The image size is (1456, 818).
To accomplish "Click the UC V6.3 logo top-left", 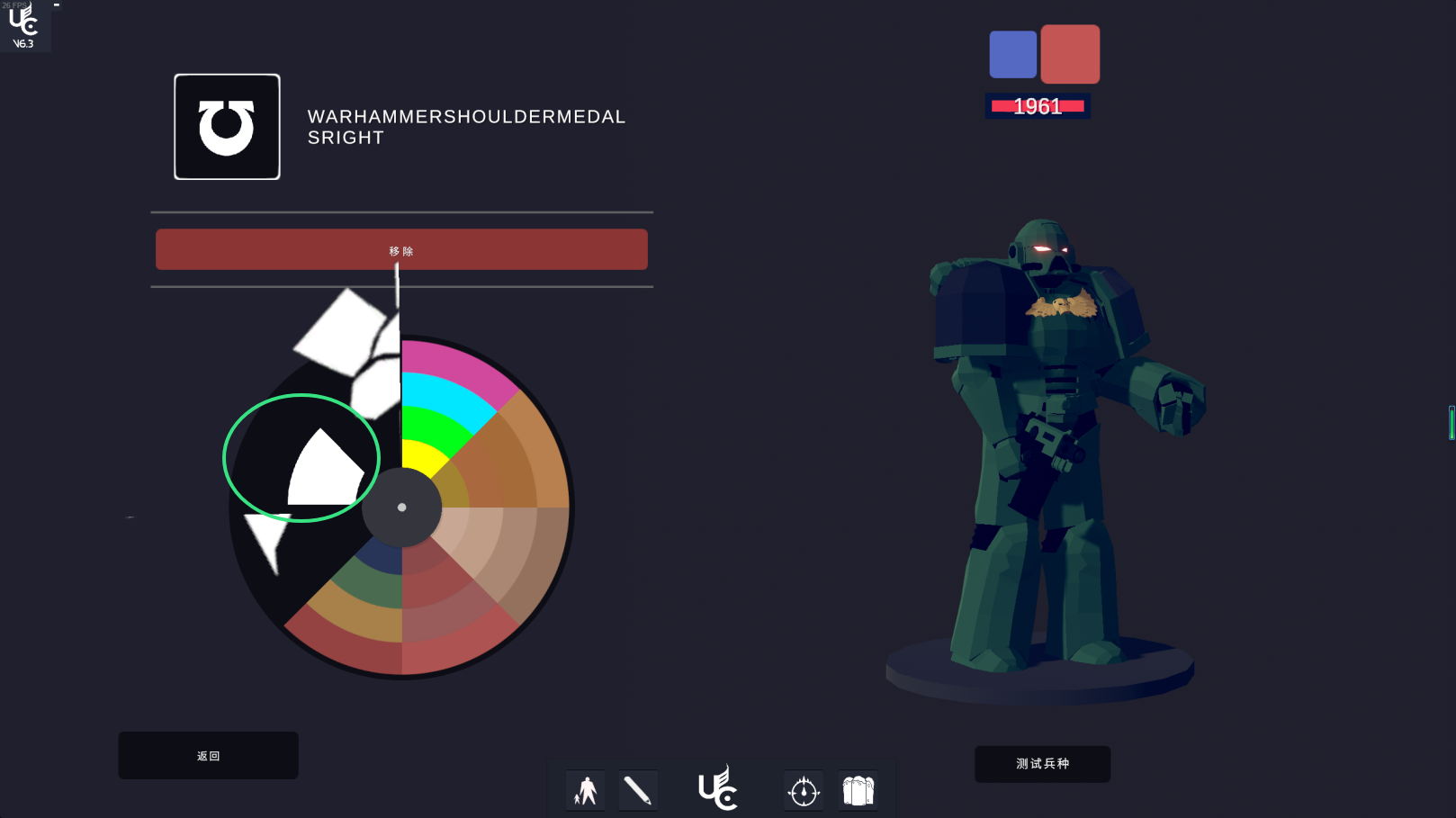I will [x=23, y=25].
